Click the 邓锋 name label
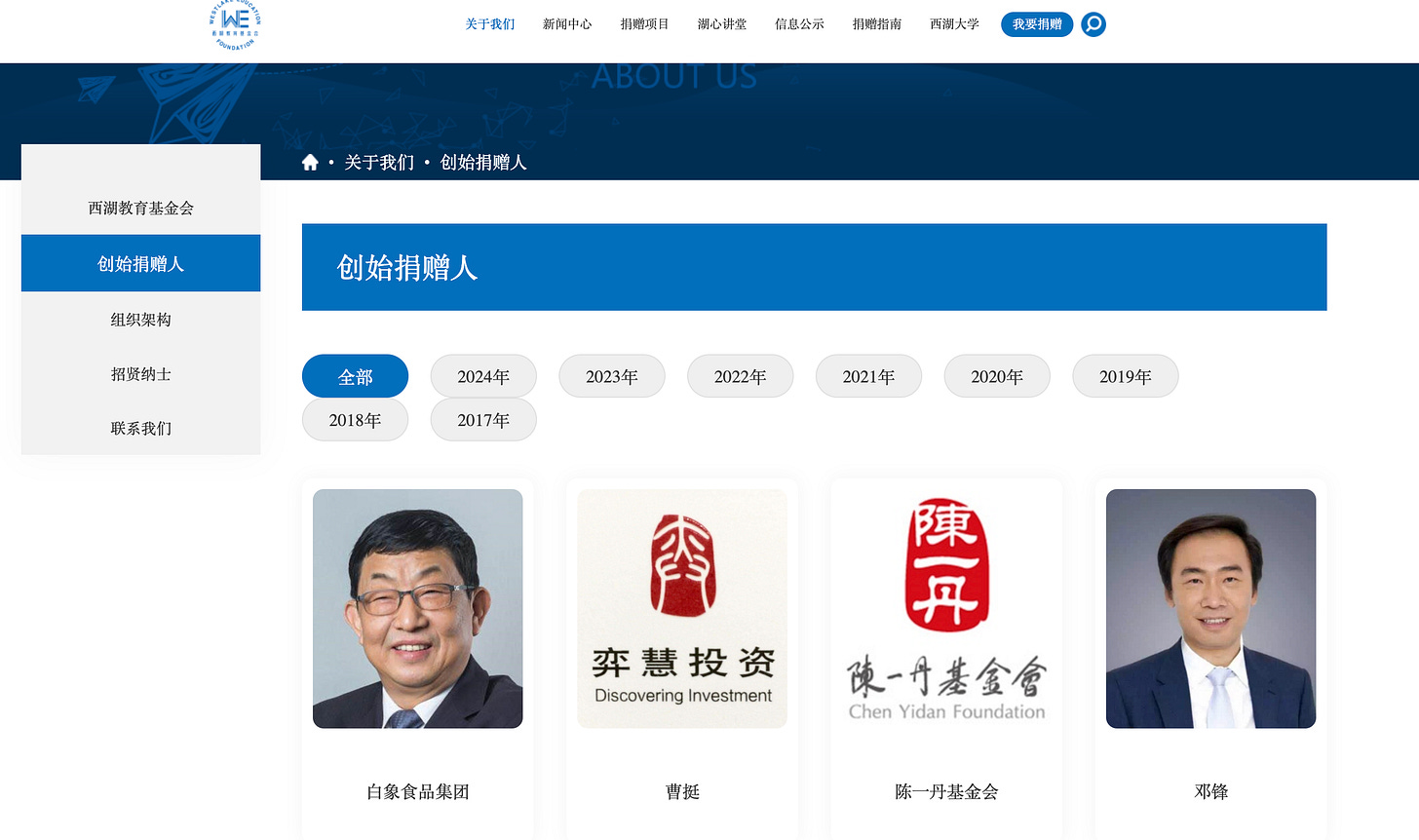This screenshot has height=840, width=1419. (x=1211, y=792)
